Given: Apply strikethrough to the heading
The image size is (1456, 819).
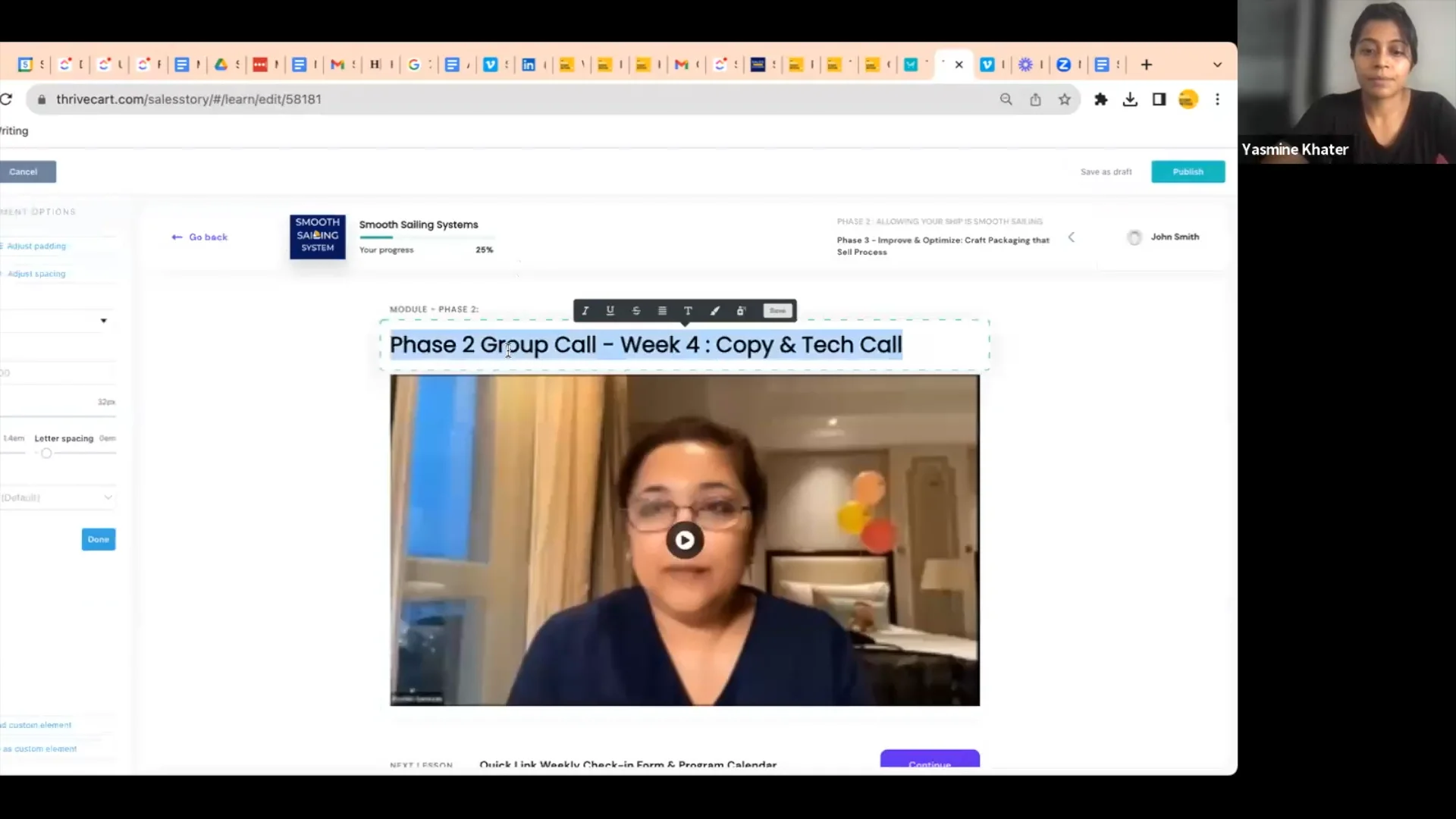Looking at the screenshot, I should [x=635, y=311].
